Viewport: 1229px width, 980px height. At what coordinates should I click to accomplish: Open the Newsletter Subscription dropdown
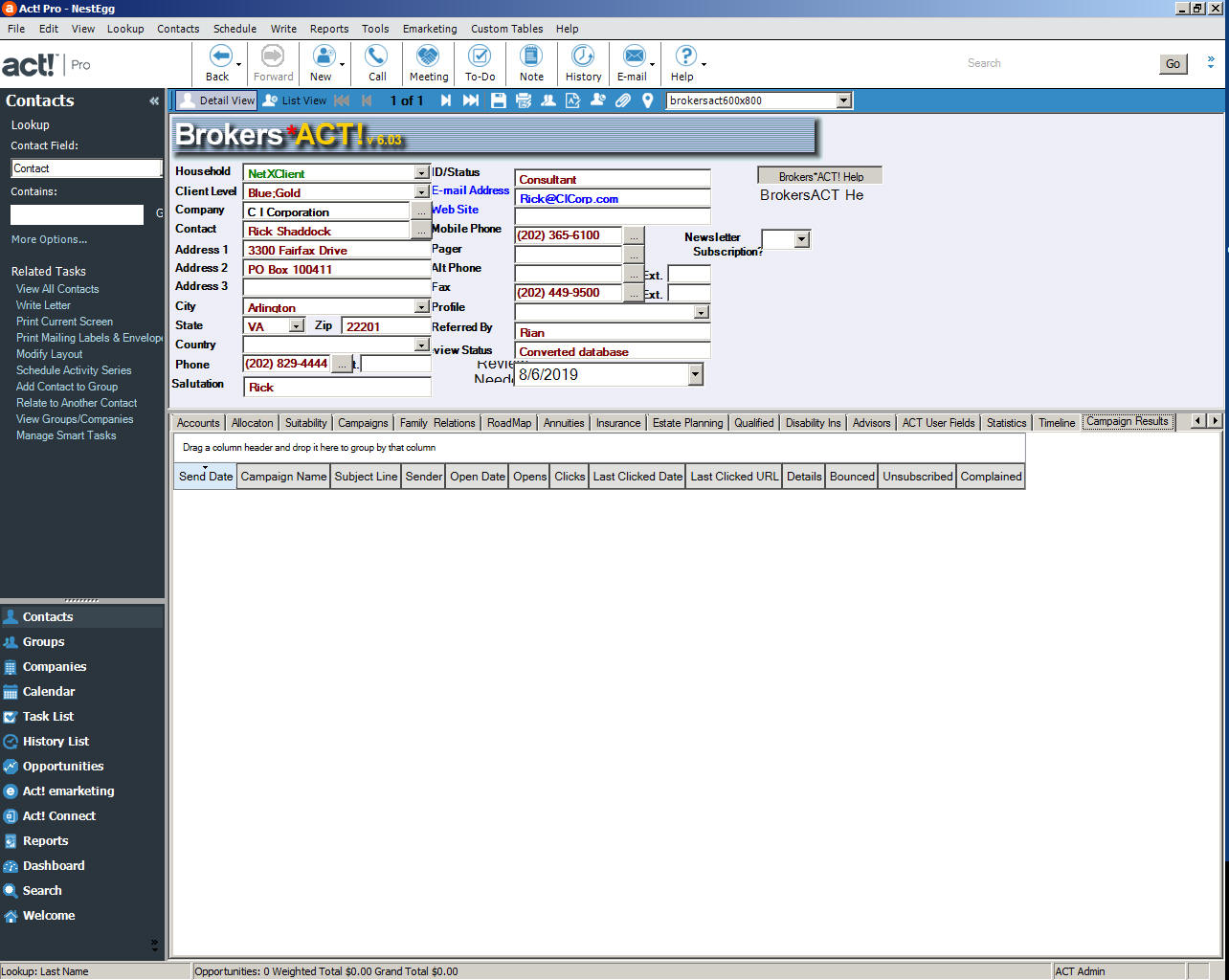click(802, 239)
